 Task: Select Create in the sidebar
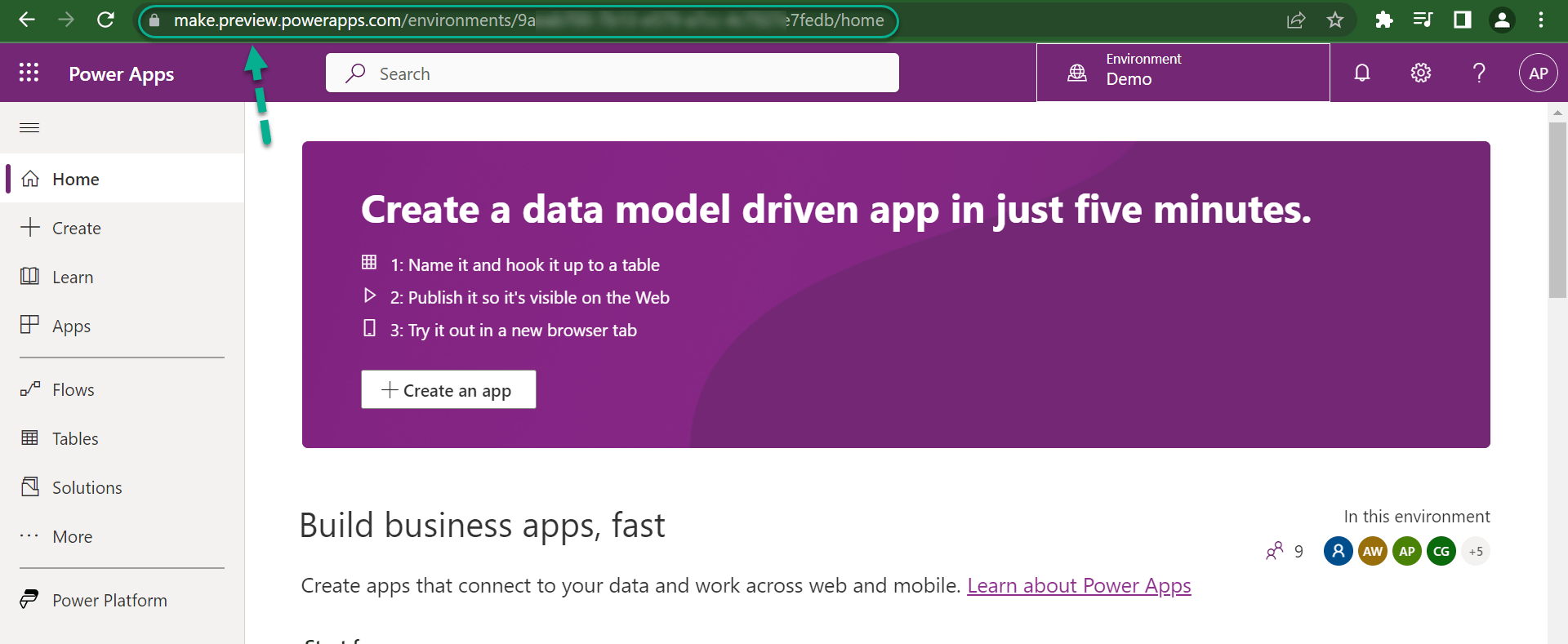[x=122, y=228]
